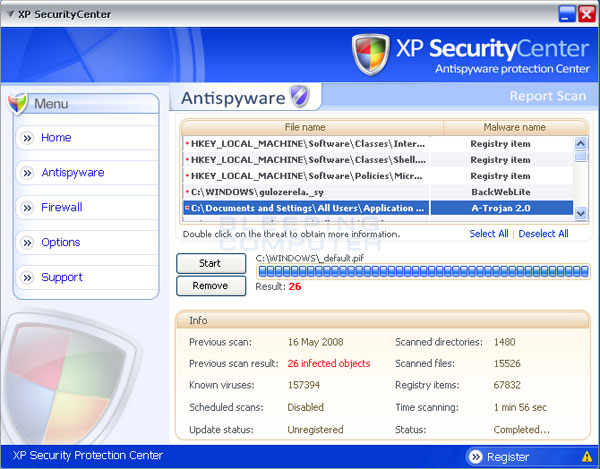Click the Malware name column header
Screen dimensions: 600x469
515,127
